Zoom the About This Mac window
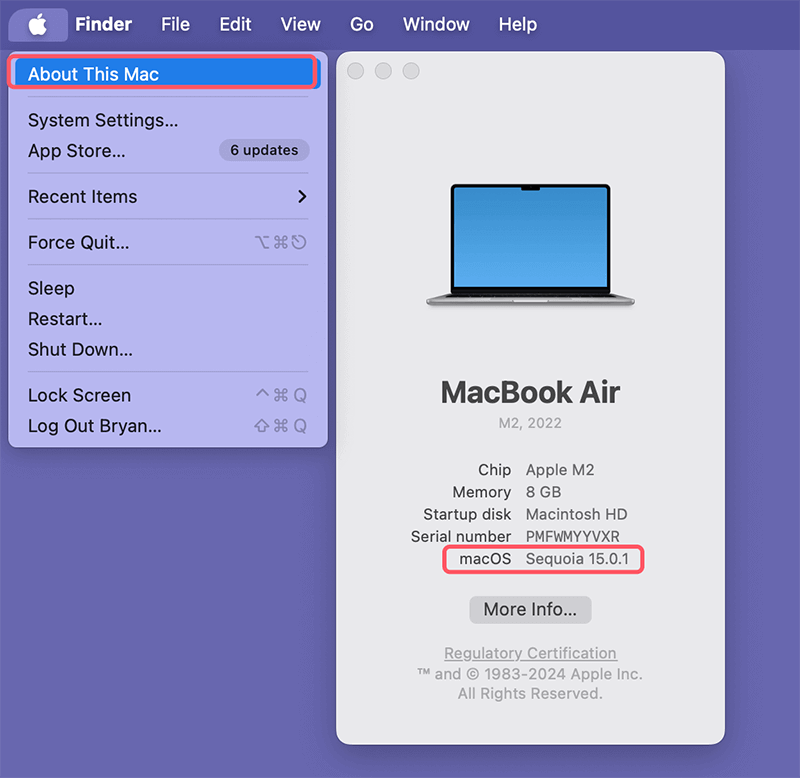This screenshot has width=800, height=778. (411, 71)
